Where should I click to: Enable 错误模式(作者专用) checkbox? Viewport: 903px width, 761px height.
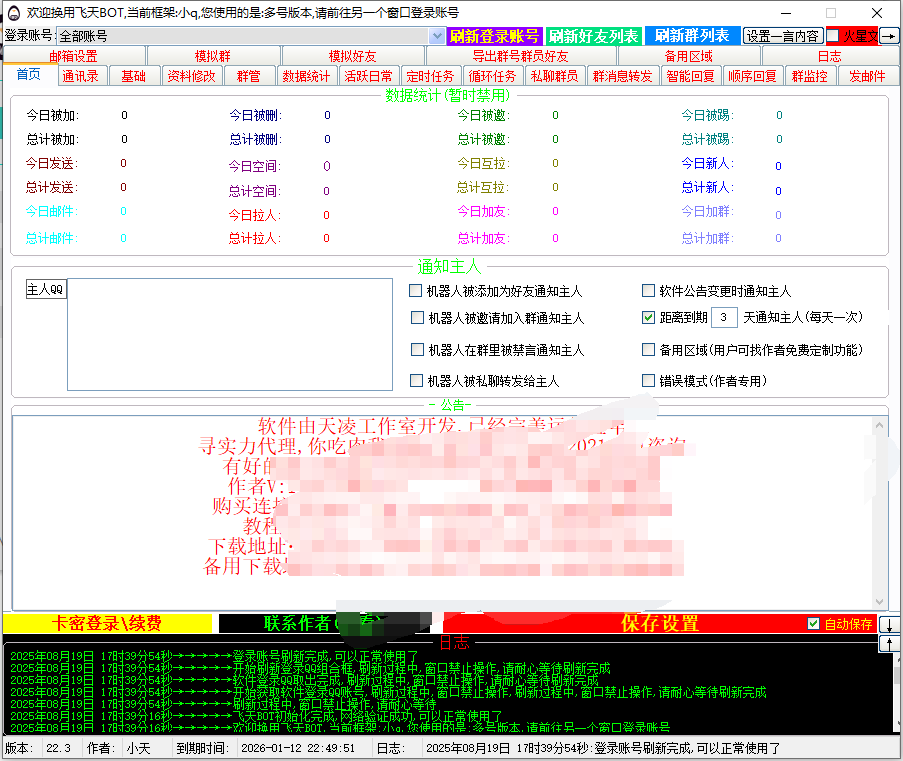(649, 380)
